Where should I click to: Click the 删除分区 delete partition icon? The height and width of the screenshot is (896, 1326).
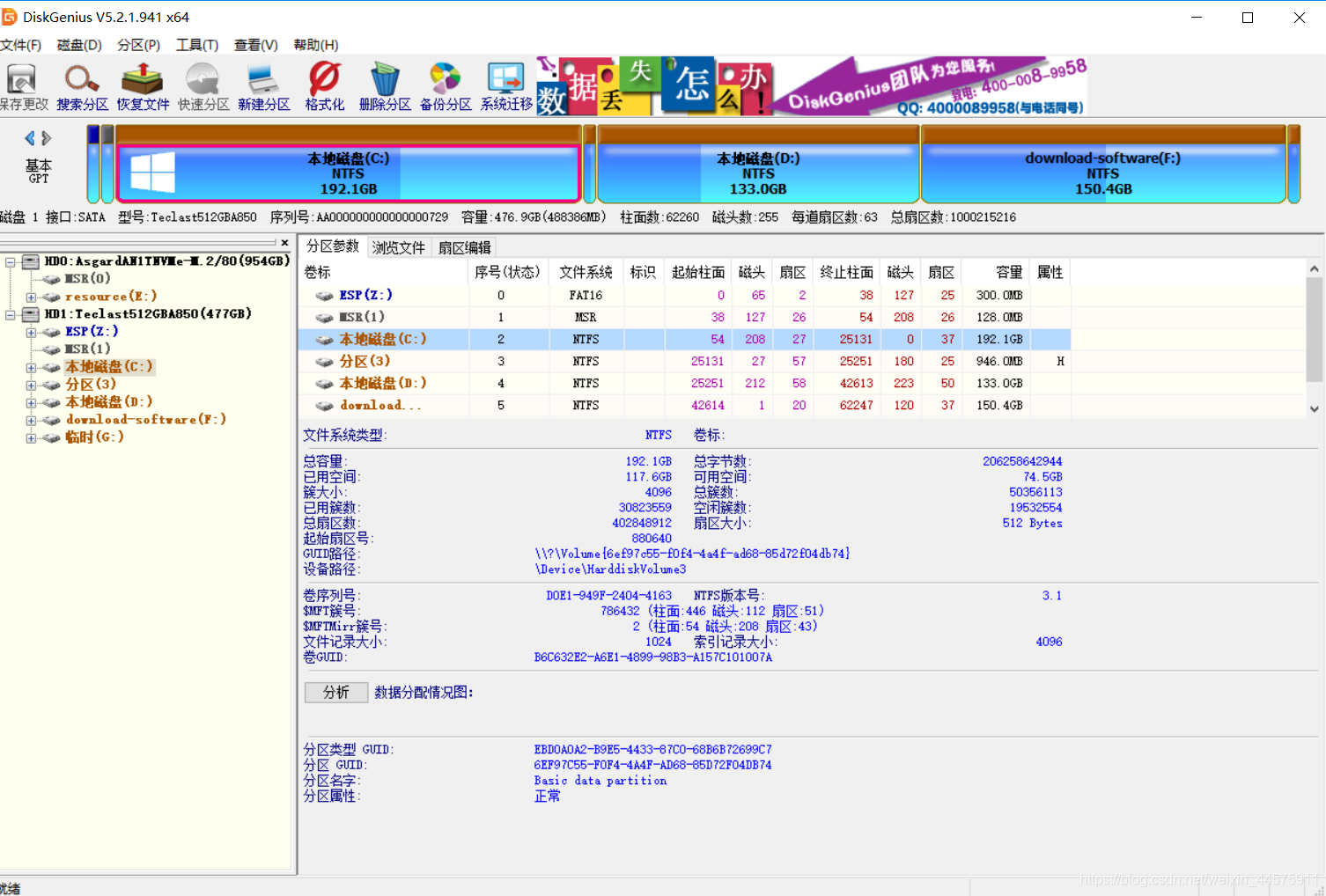coord(384,84)
